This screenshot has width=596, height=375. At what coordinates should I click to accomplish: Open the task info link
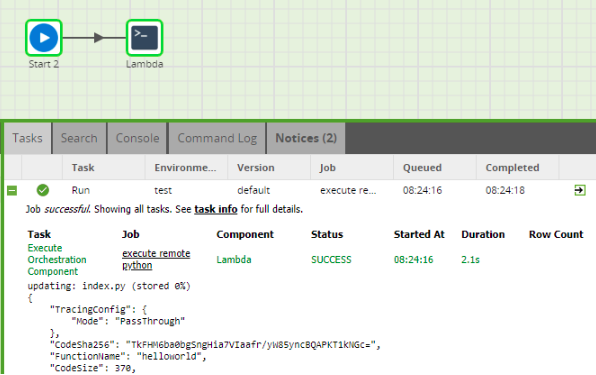click(216, 209)
